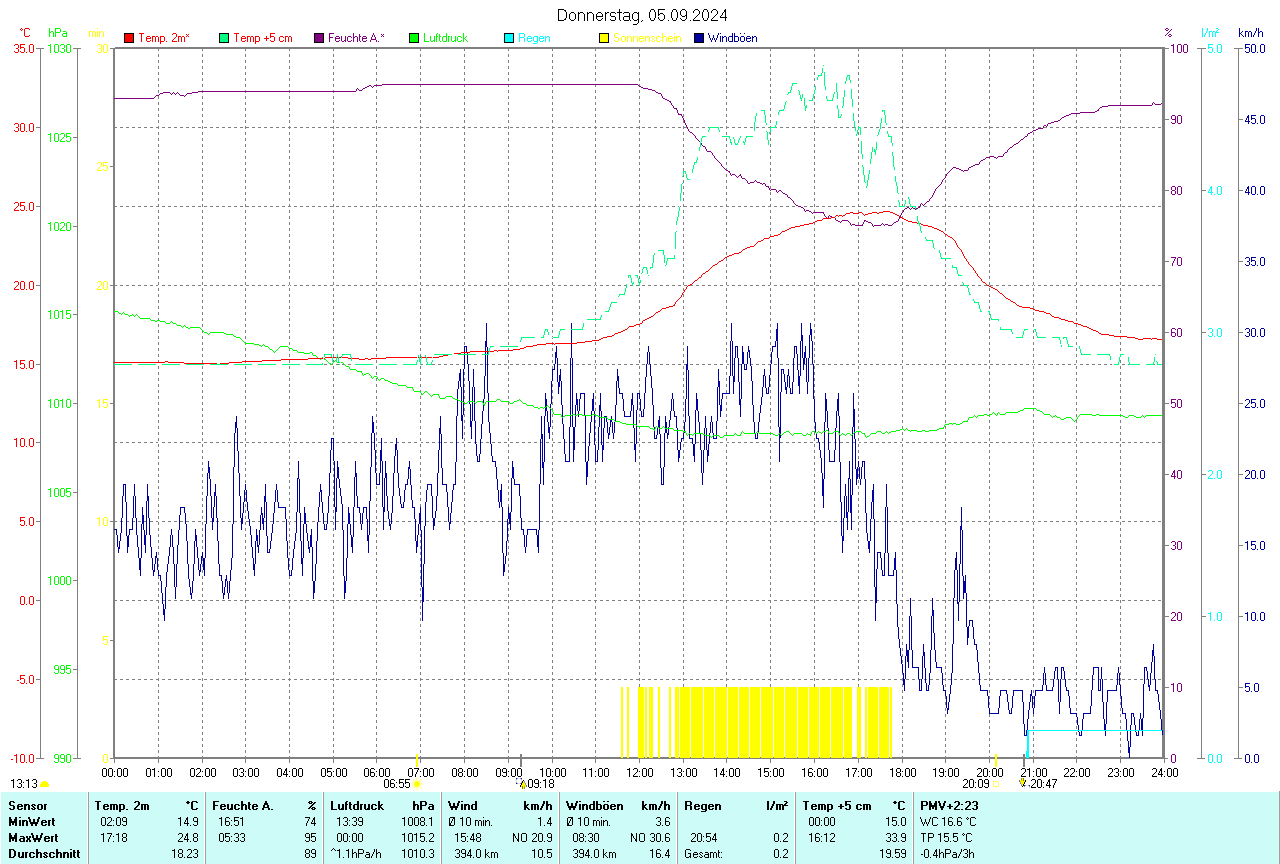Click the km/h axis unit label at top right
This screenshot has width=1280, height=864.
pos(1250,33)
